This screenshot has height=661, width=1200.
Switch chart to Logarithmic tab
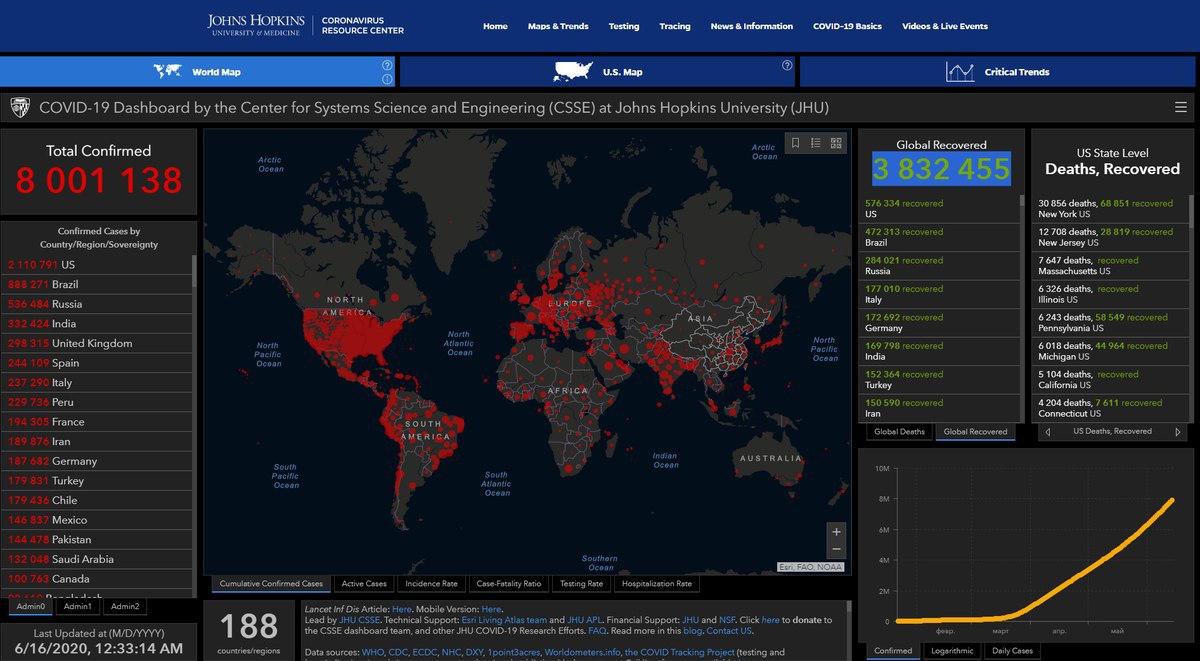pos(952,651)
